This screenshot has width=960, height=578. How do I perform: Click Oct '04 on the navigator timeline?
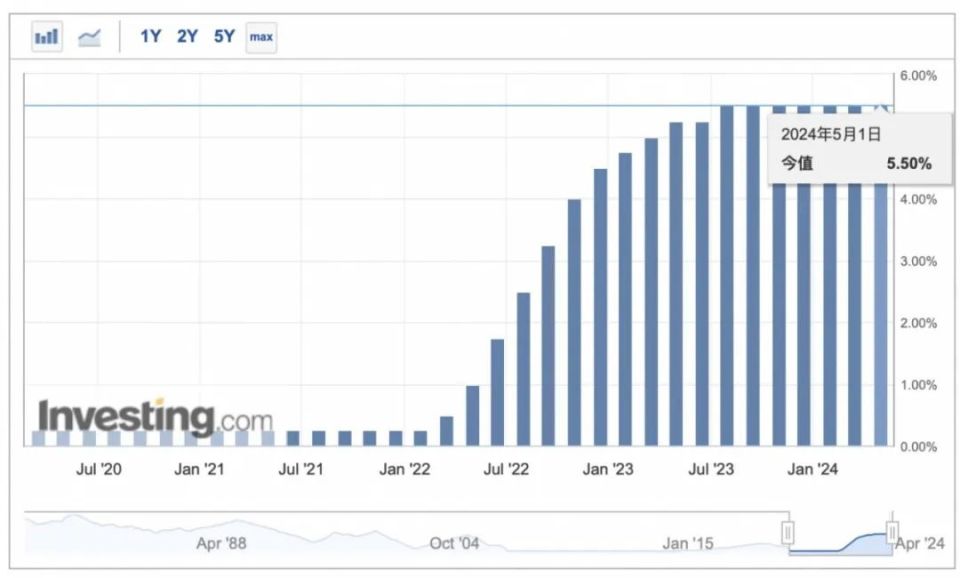coord(454,544)
